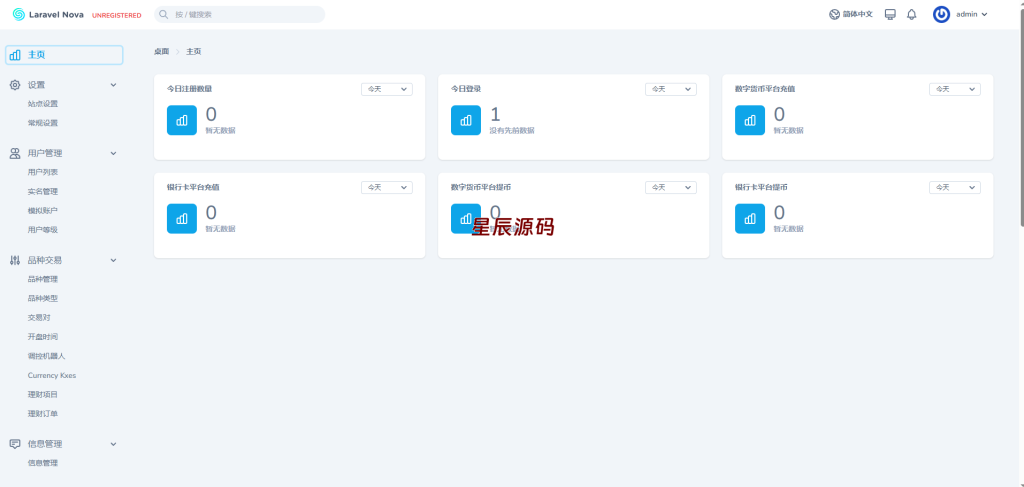Viewport: 1024px width, 487px height.
Task: Open the 今天 range dropdown for 数字货币平台充值
Action: pyautogui.click(x=955, y=89)
